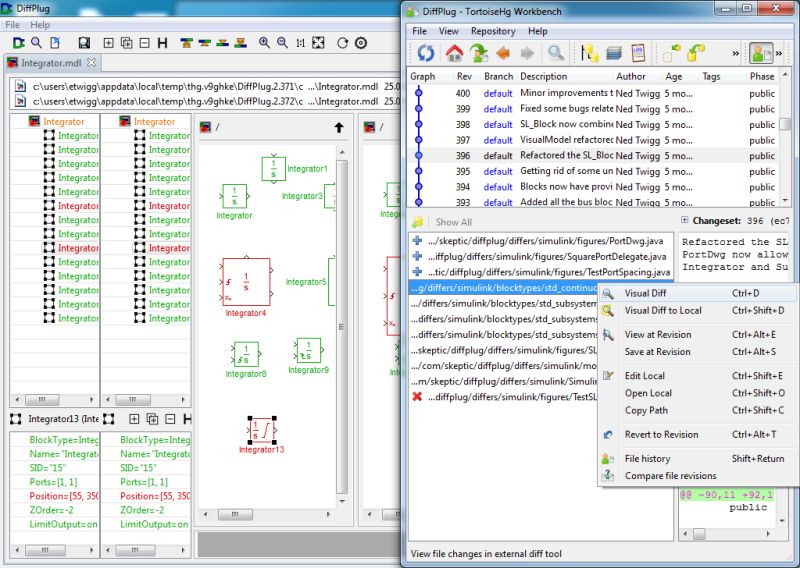Click the new document icon in DiffPlug toolbar
Image resolution: width=800 pixels, height=568 pixels.
(x=55, y=43)
